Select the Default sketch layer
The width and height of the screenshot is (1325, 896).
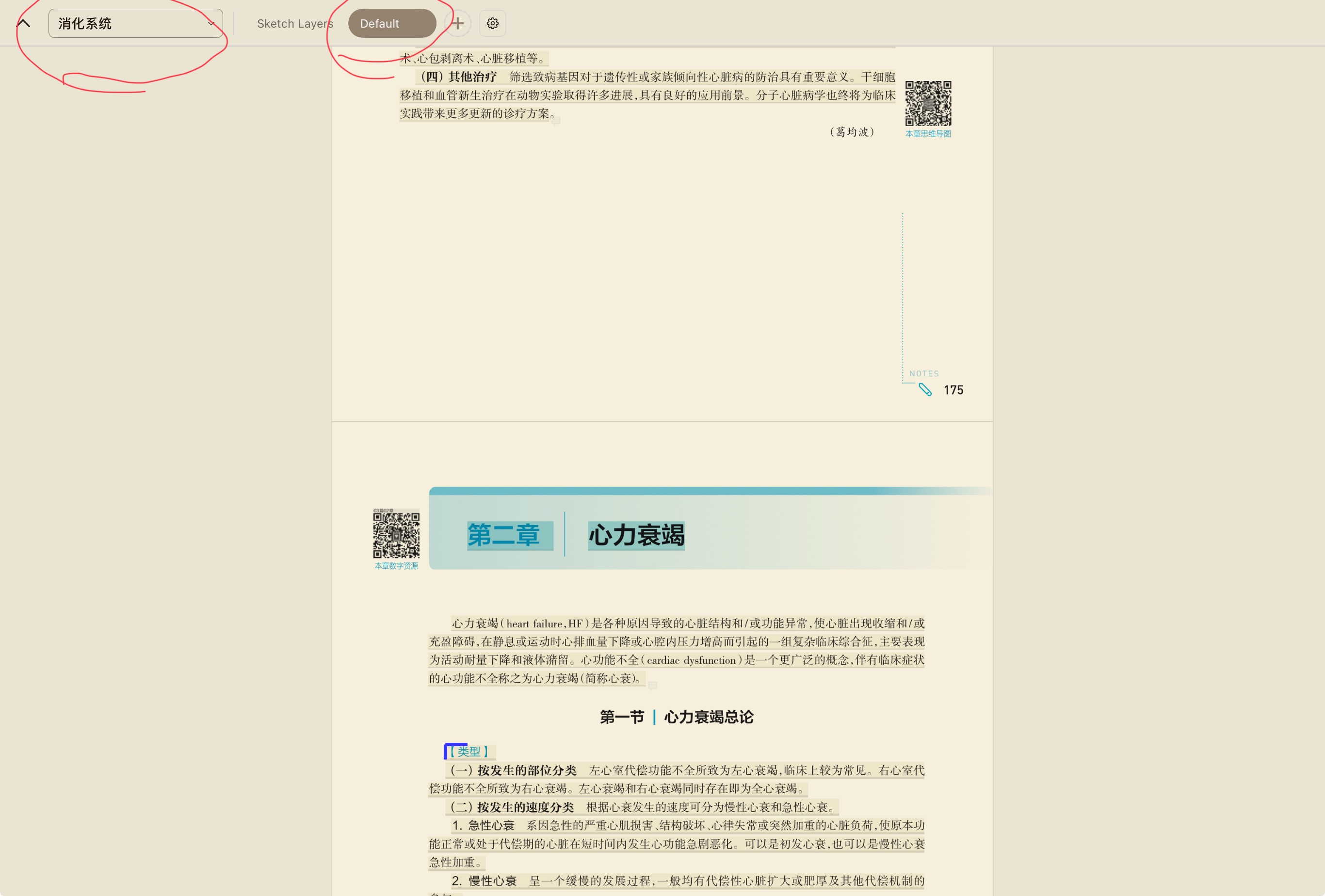point(392,23)
